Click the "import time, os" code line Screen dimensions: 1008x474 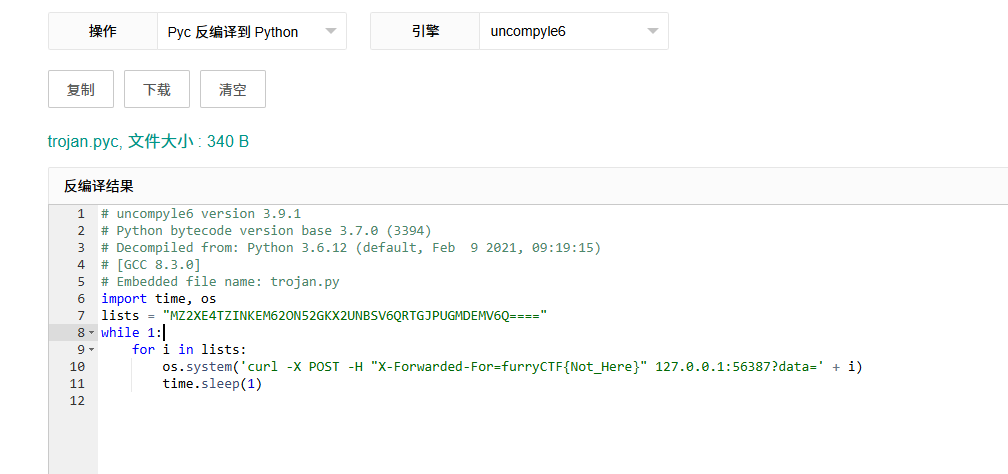point(158,298)
